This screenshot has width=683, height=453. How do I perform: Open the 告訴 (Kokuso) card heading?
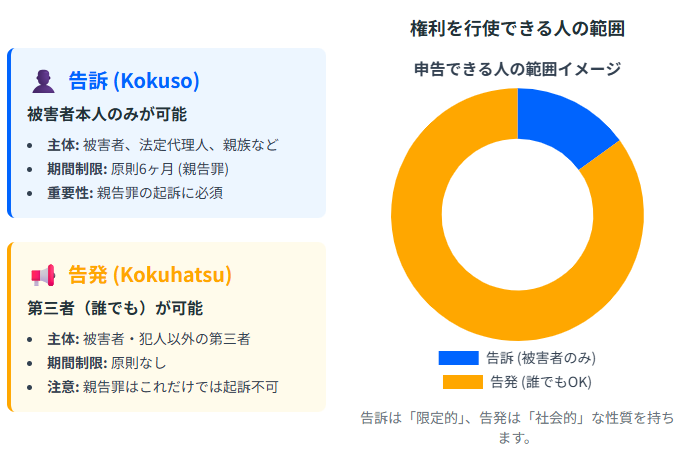coord(134,81)
